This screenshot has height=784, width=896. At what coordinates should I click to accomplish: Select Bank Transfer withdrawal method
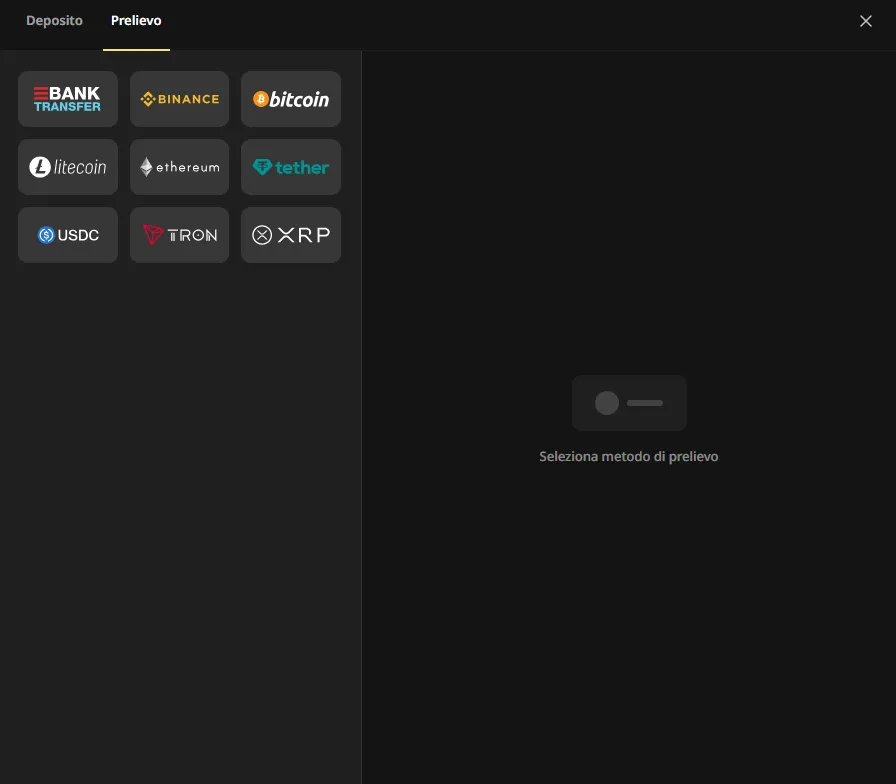tap(68, 99)
